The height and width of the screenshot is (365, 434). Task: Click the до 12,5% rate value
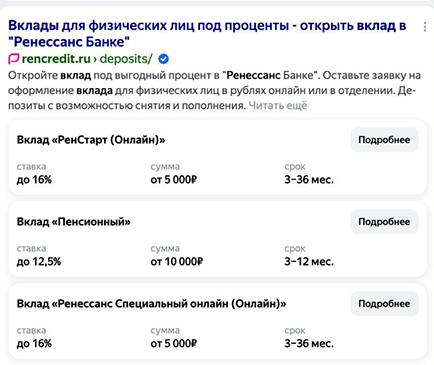(x=39, y=262)
